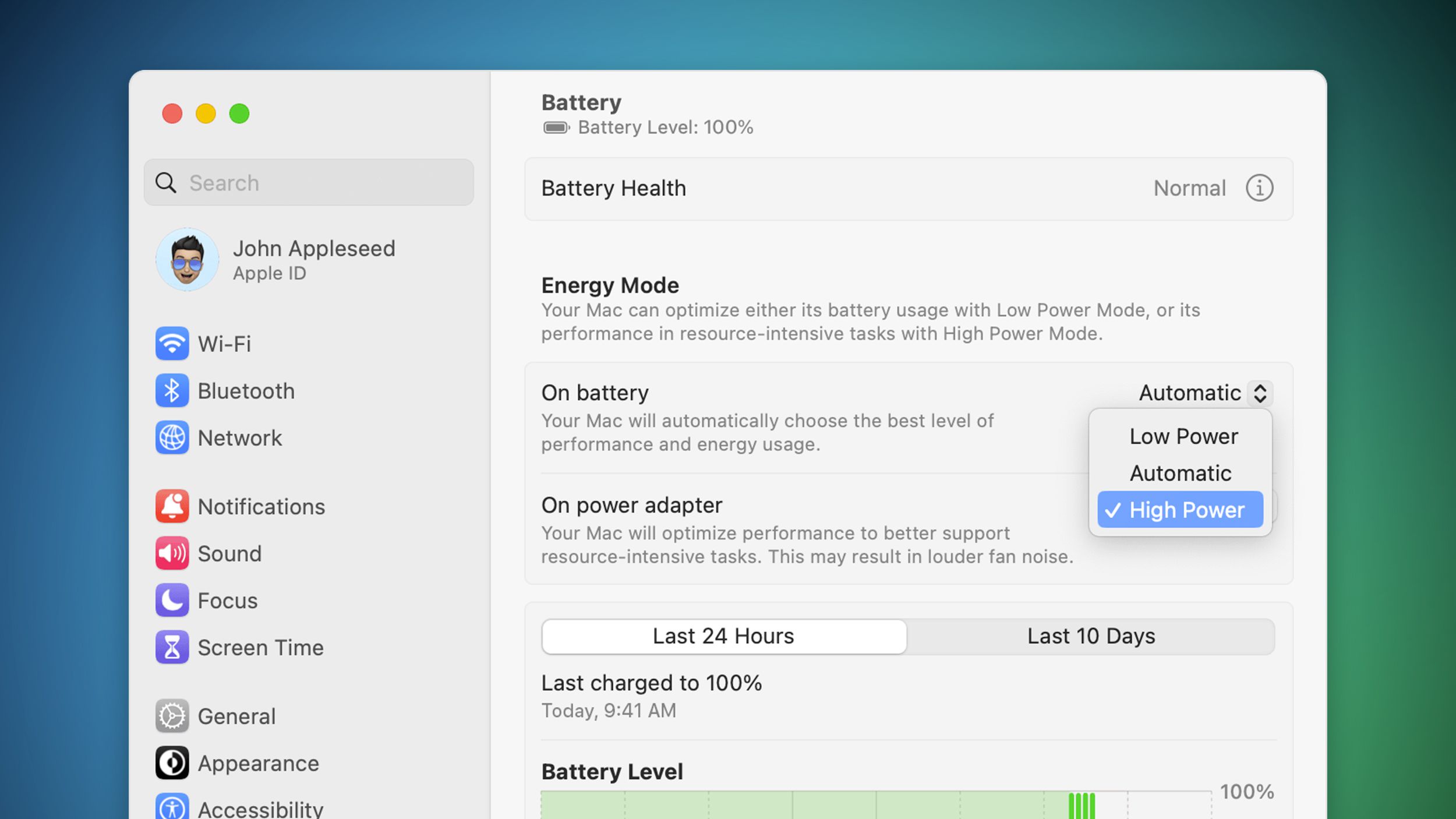Viewport: 1456px width, 819px height.
Task: Click the Focus icon in sidebar
Action: click(x=172, y=600)
